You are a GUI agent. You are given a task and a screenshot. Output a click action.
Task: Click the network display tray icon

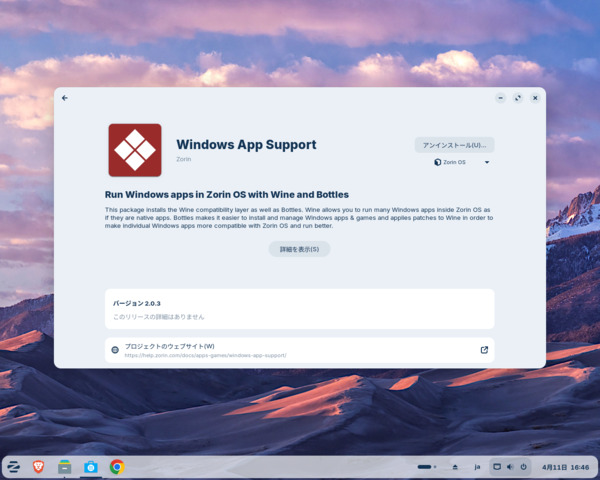point(497,467)
